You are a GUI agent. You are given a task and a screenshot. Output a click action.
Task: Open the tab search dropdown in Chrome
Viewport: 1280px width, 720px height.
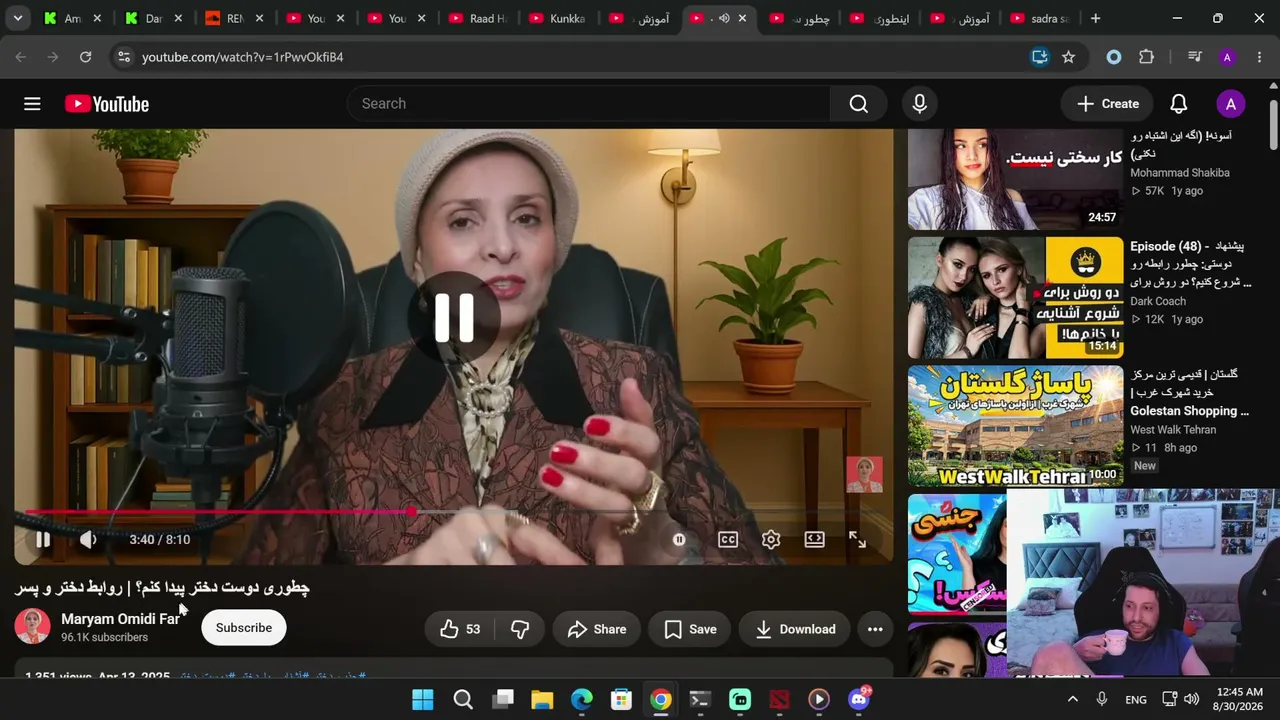pyautogui.click(x=17, y=18)
